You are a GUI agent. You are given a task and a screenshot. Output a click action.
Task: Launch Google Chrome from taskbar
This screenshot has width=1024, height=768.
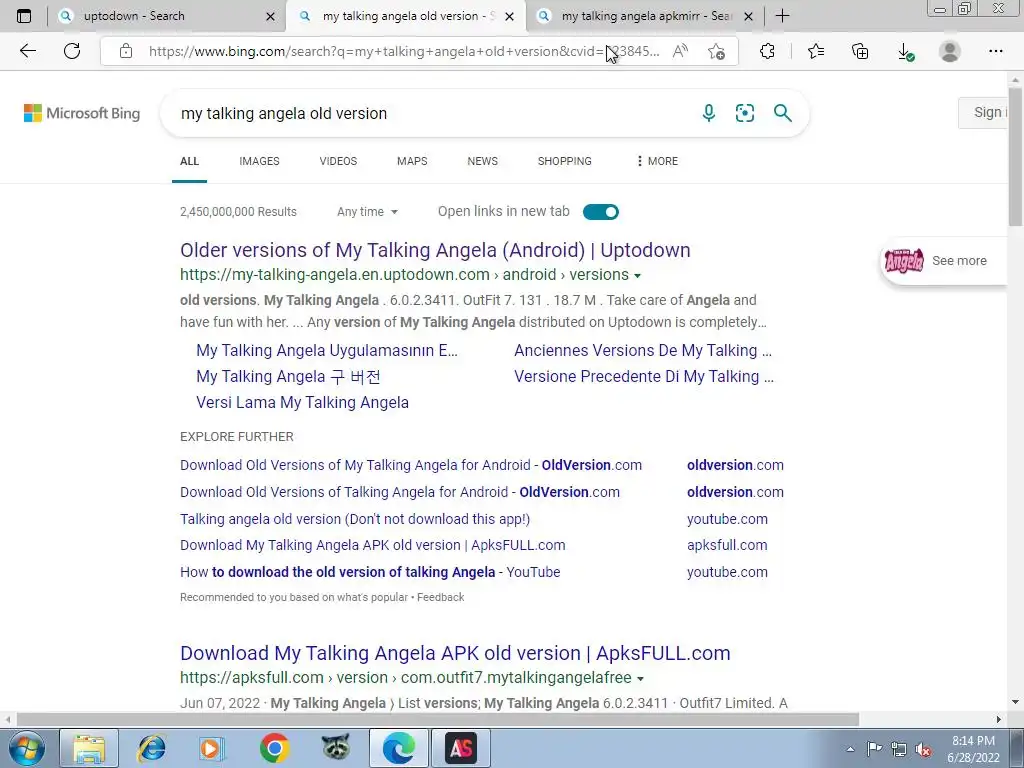(274, 748)
